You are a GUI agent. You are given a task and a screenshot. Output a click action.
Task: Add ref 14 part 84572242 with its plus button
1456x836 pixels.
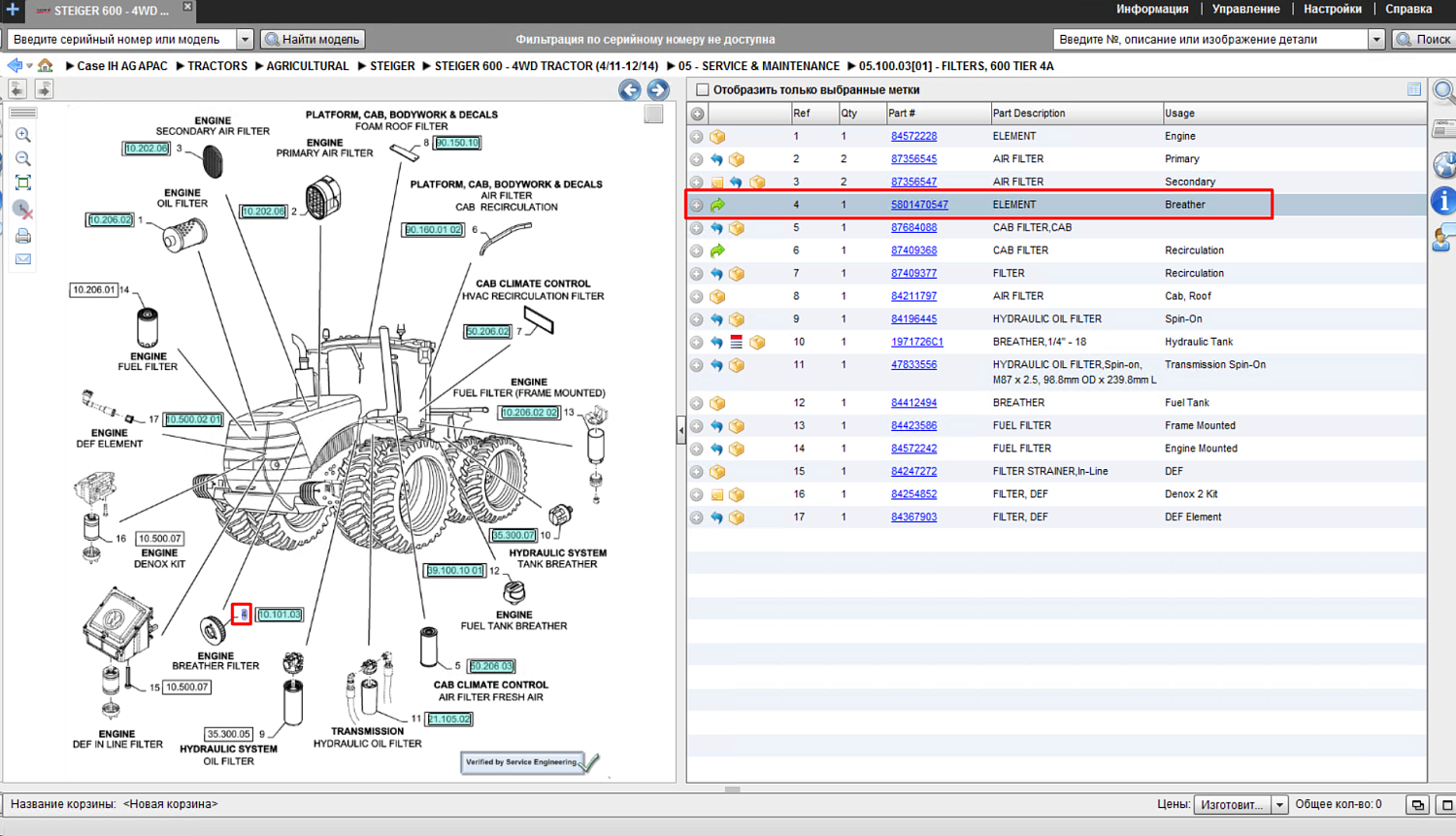pyautogui.click(x=697, y=449)
